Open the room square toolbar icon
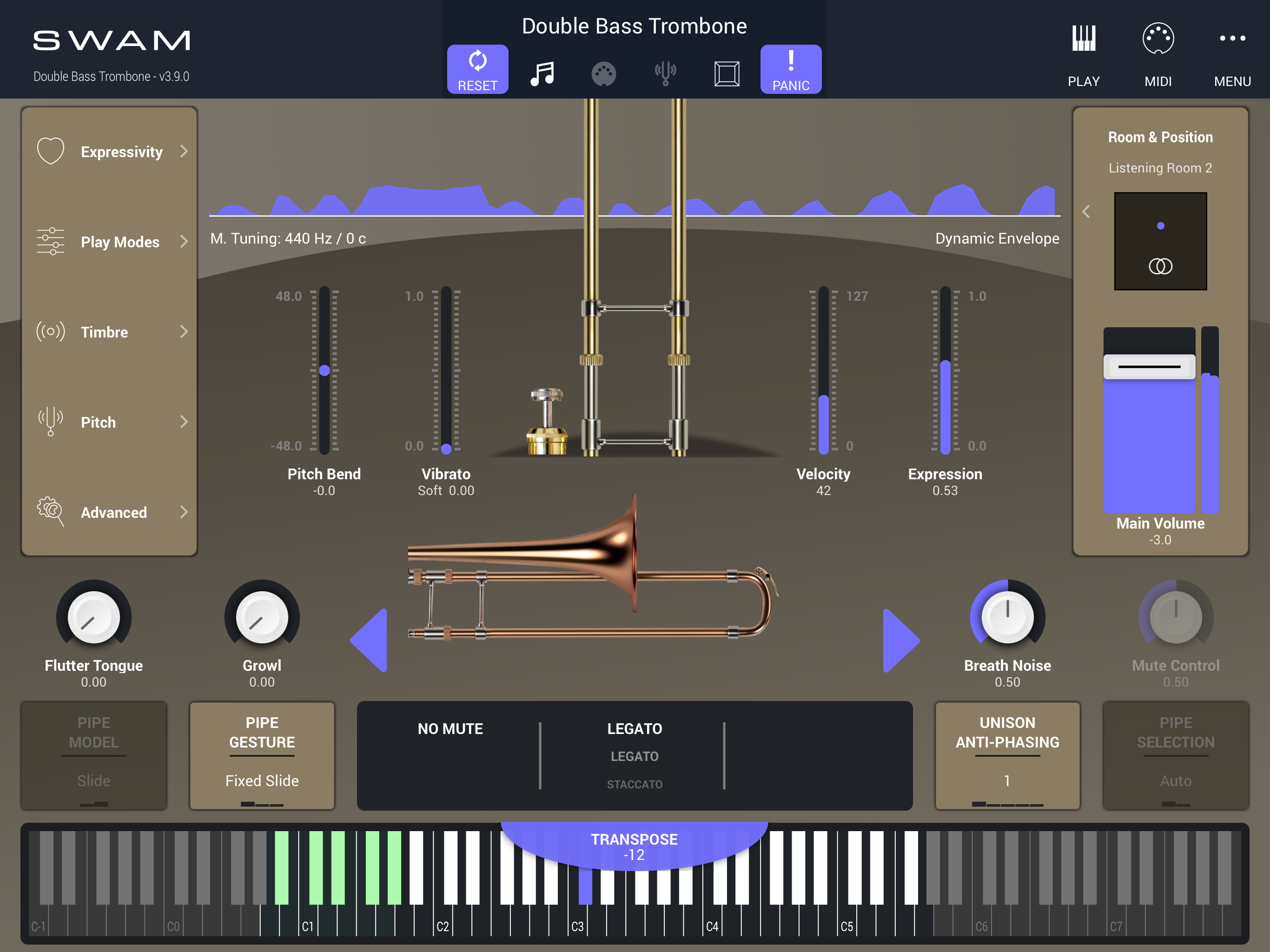 click(x=726, y=73)
